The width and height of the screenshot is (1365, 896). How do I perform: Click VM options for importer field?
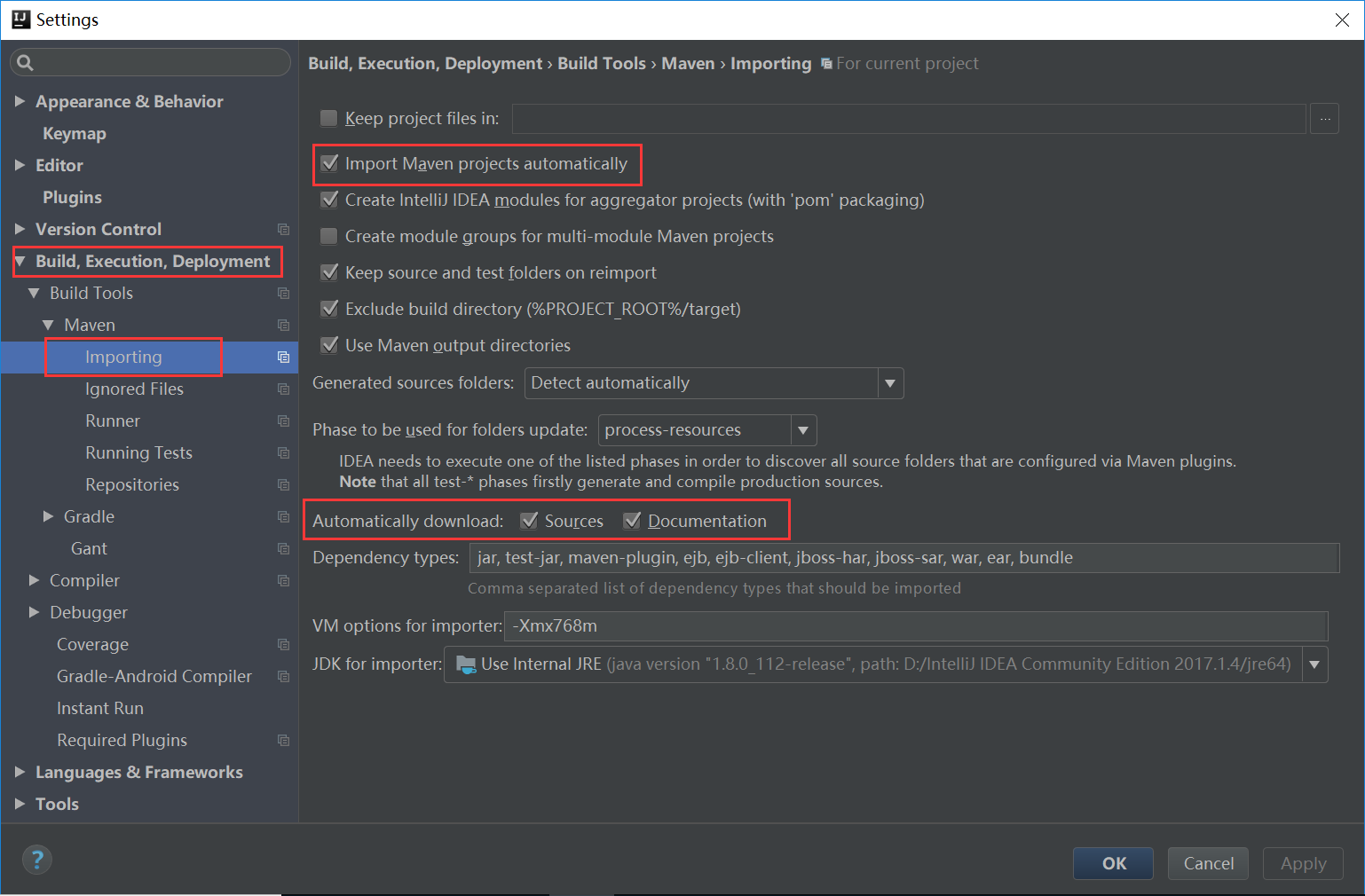click(916, 625)
